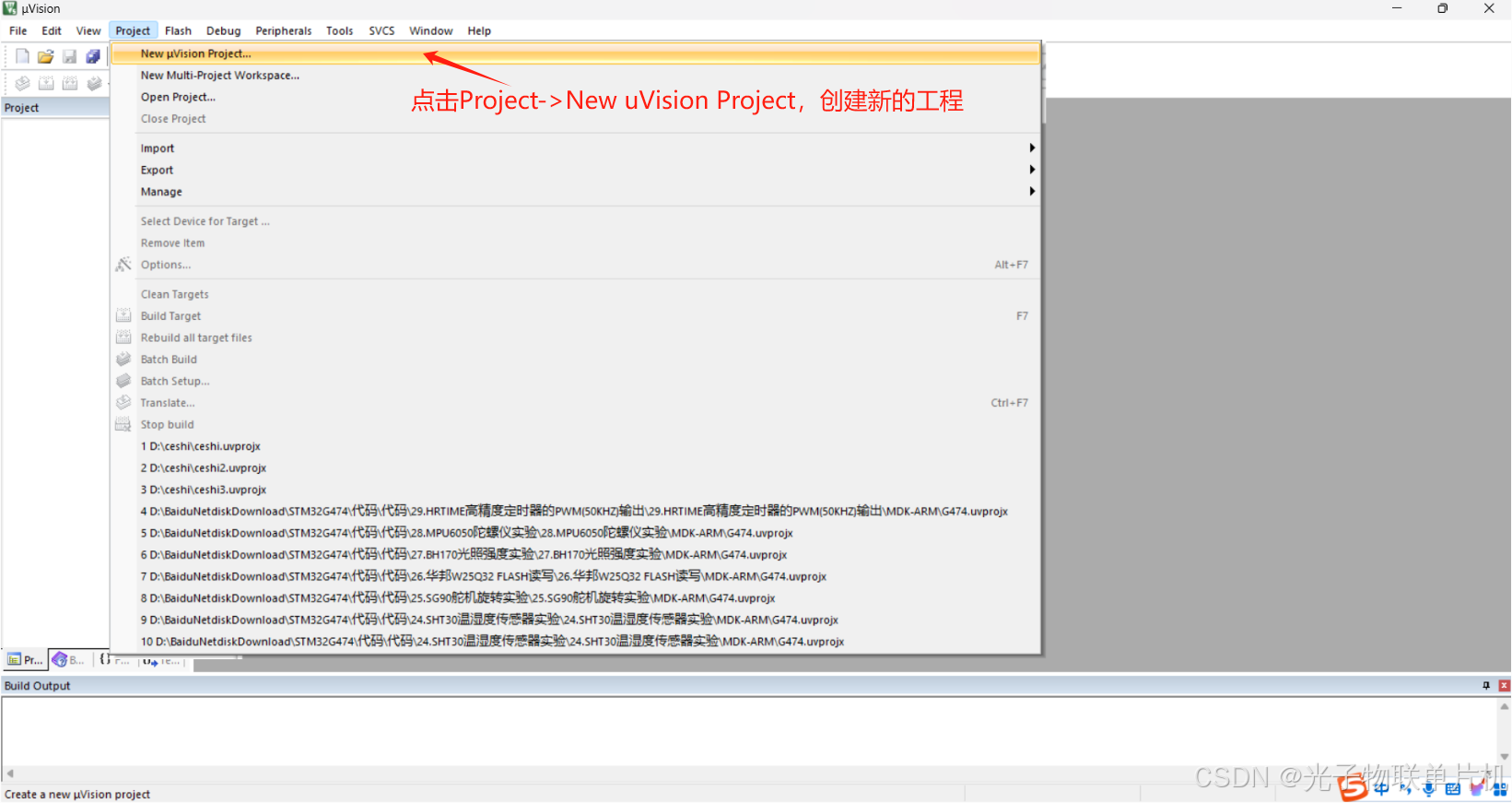Screen dimensions: 1512x803
Task: Open the Tools menu
Action: pyautogui.click(x=339, y=30)
